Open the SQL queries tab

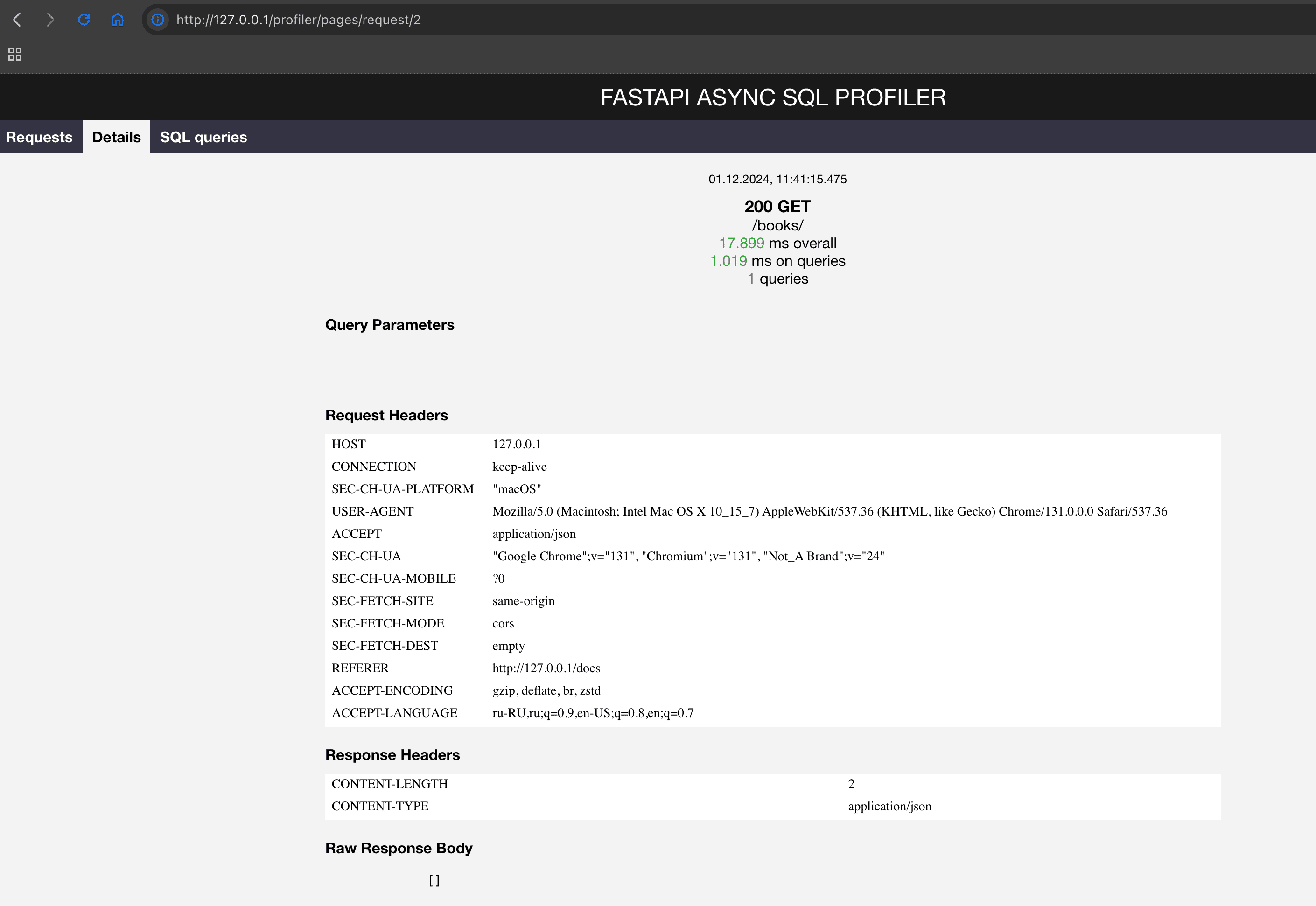click(203, 137)
